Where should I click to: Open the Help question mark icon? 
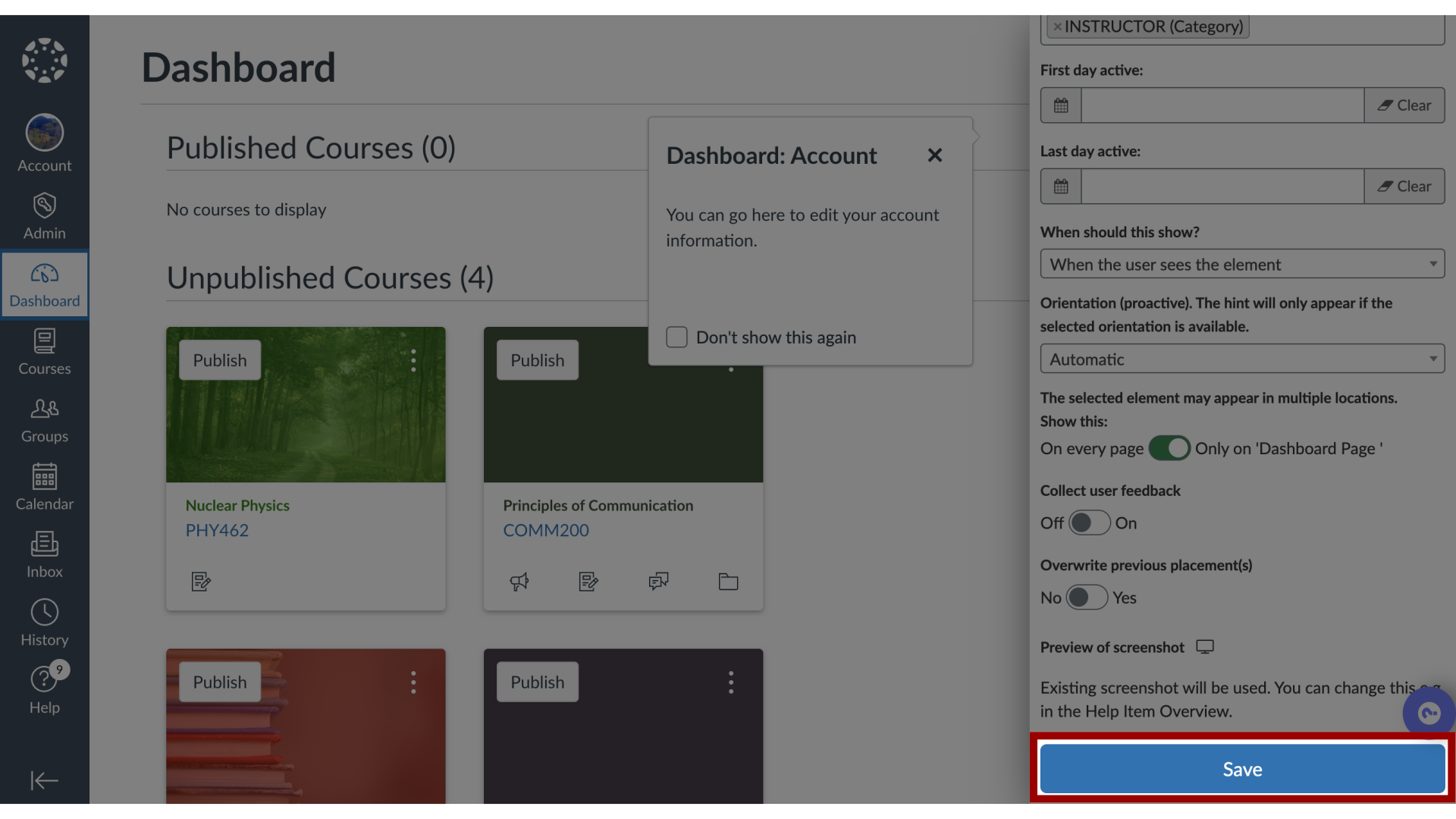click(x=43, y=679)
